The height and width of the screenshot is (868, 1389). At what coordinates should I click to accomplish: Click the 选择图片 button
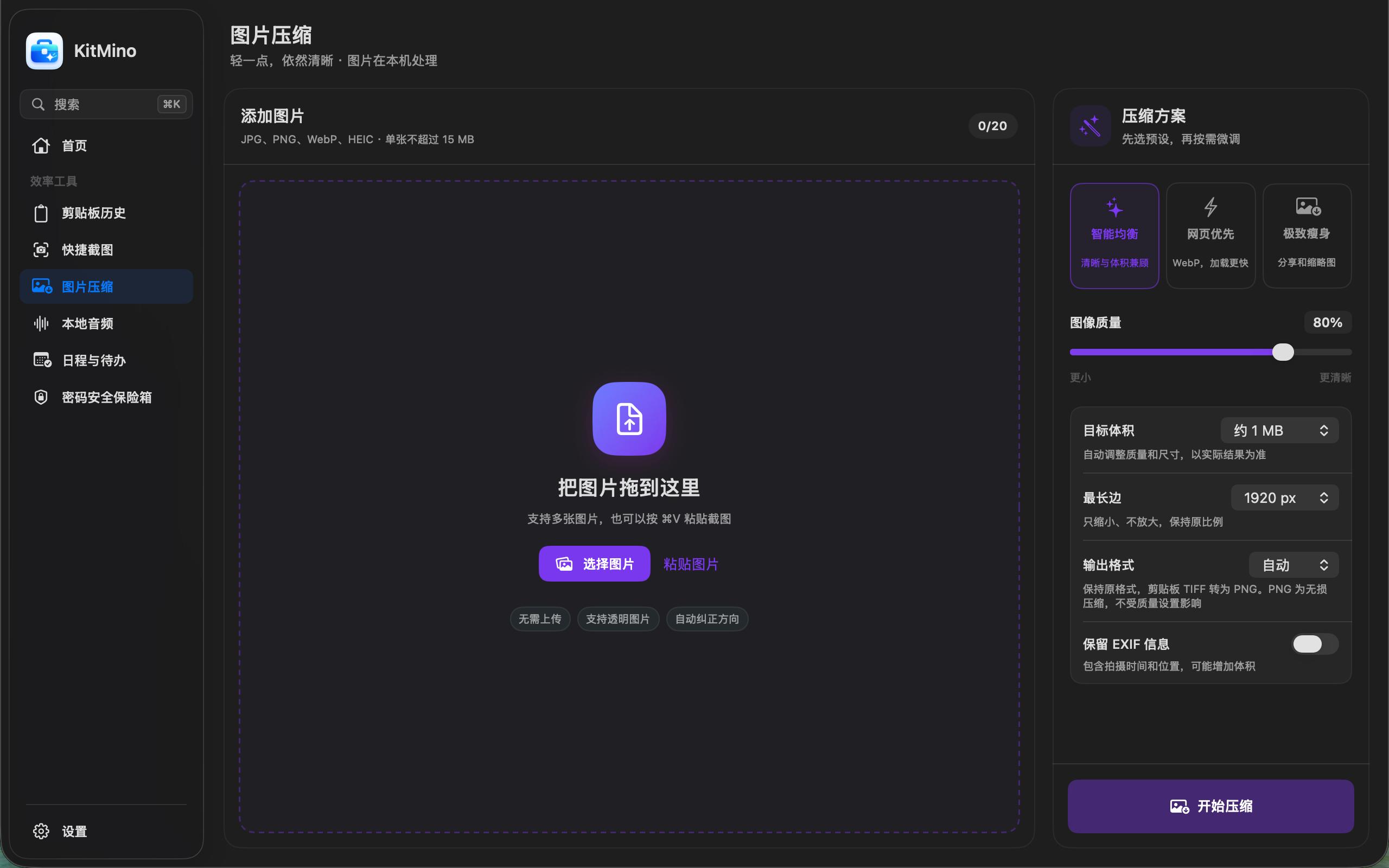coord(594,564)
